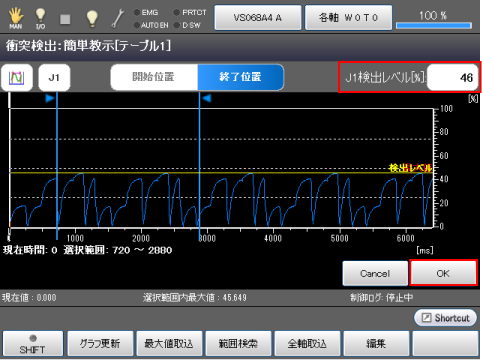
Task: Select the start marker blue arrow
Action: click(50, 98)
